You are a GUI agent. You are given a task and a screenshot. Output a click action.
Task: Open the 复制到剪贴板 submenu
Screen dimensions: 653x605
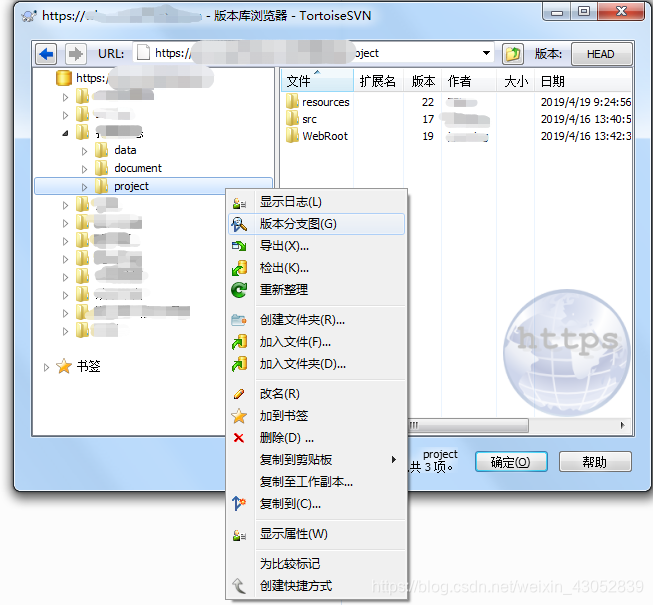[317, 460]
